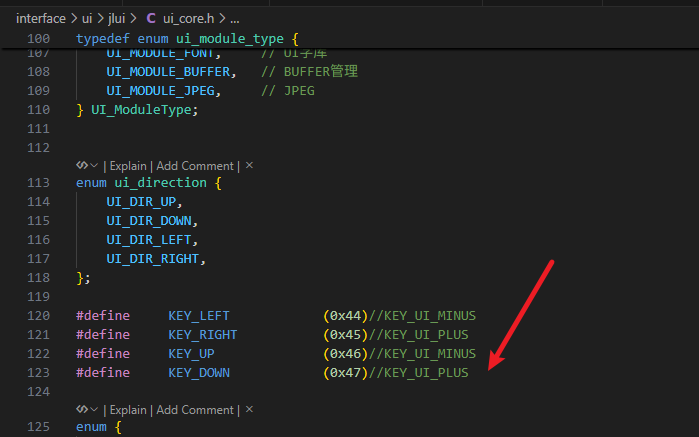This screenshot has height=437, width=699.
Task: Click the code icon above enum ui_direction
Action: point(82,166)
